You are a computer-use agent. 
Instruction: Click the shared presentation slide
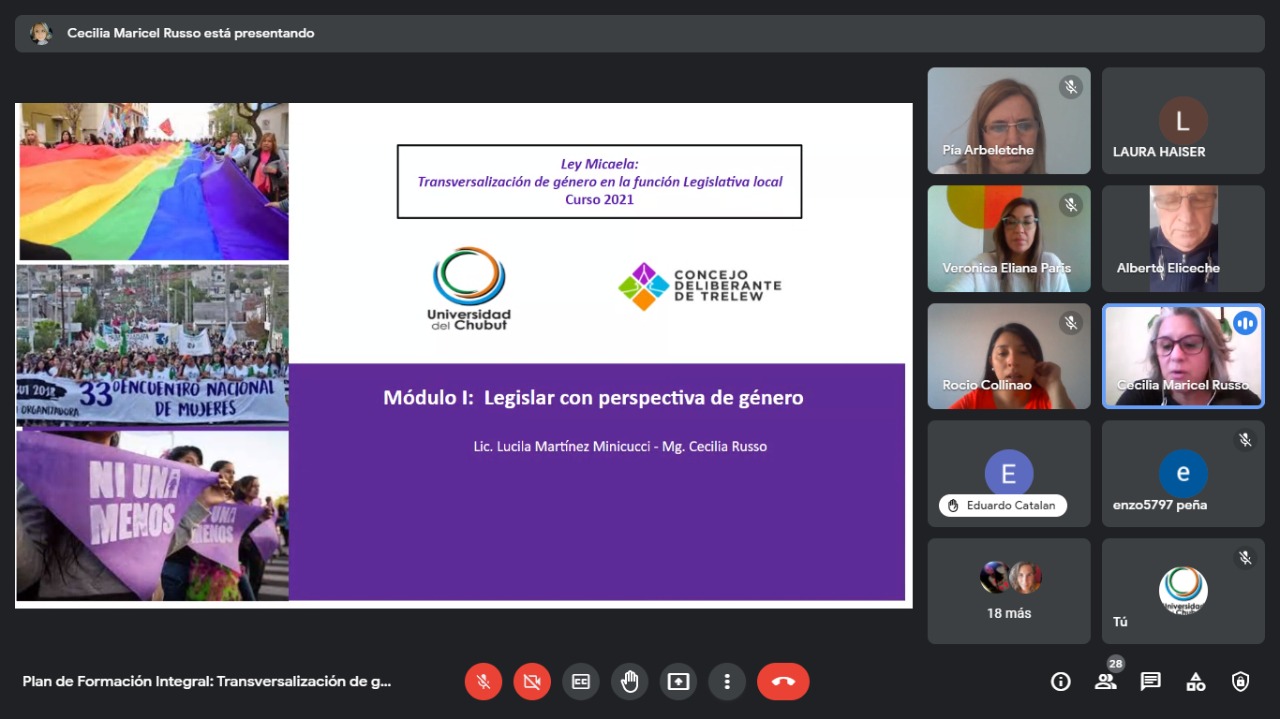click(463, 354)
